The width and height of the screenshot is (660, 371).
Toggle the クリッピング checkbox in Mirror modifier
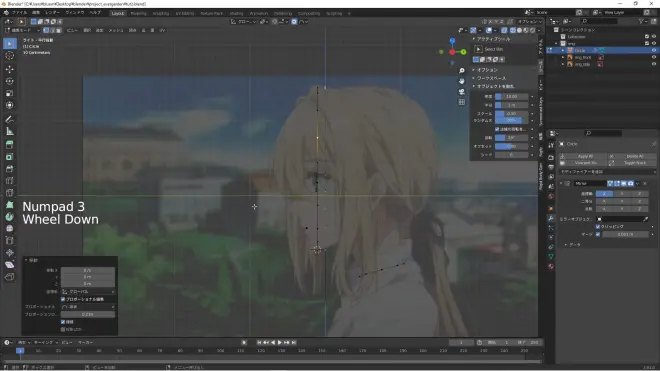click(x=598, y=227)
